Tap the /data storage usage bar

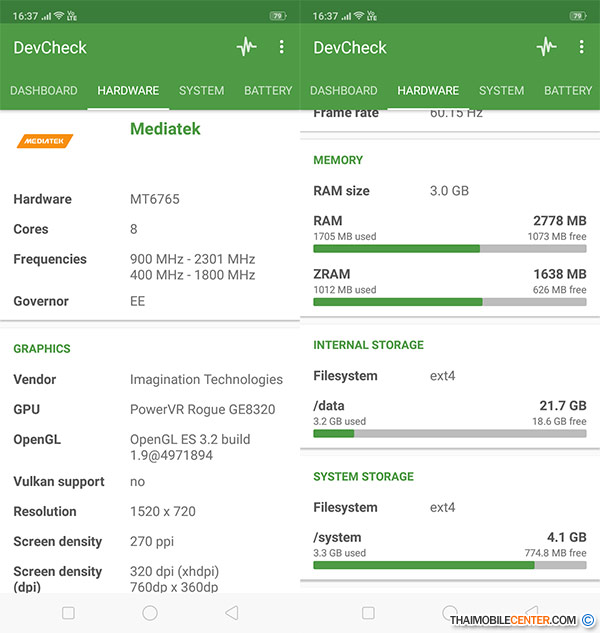[449, 433]
